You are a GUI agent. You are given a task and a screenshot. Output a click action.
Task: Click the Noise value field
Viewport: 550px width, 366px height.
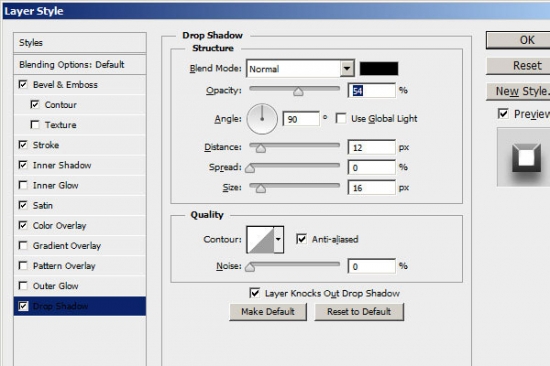372,266
